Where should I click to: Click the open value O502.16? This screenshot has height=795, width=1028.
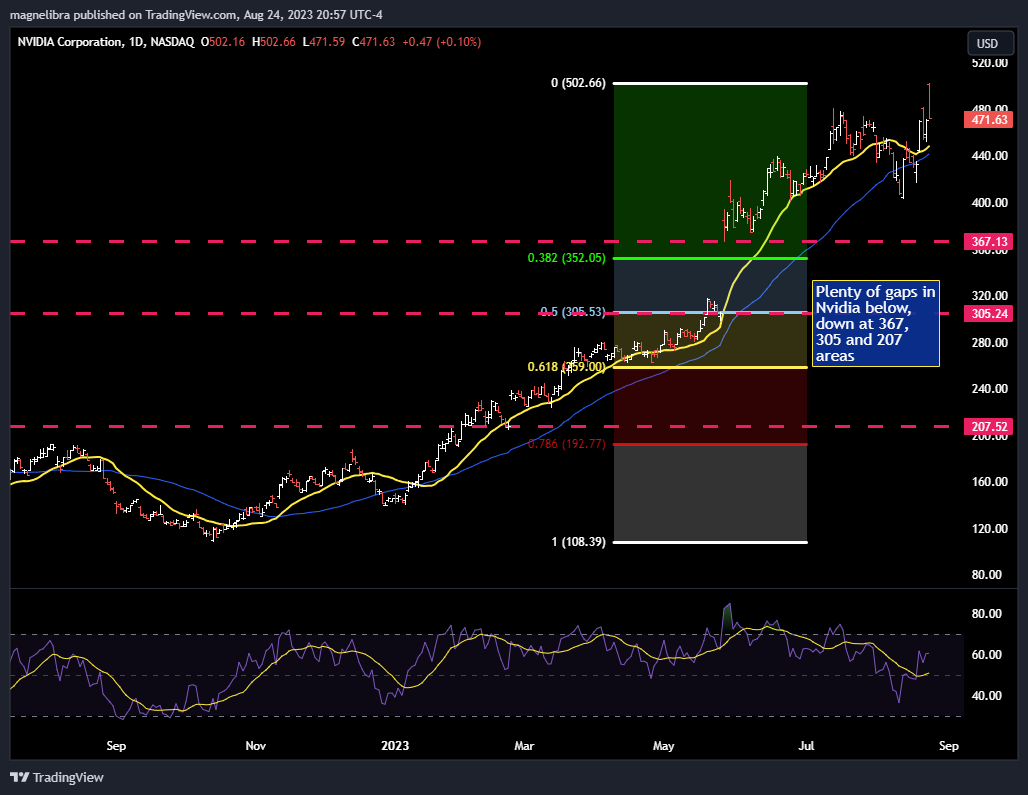223,42
